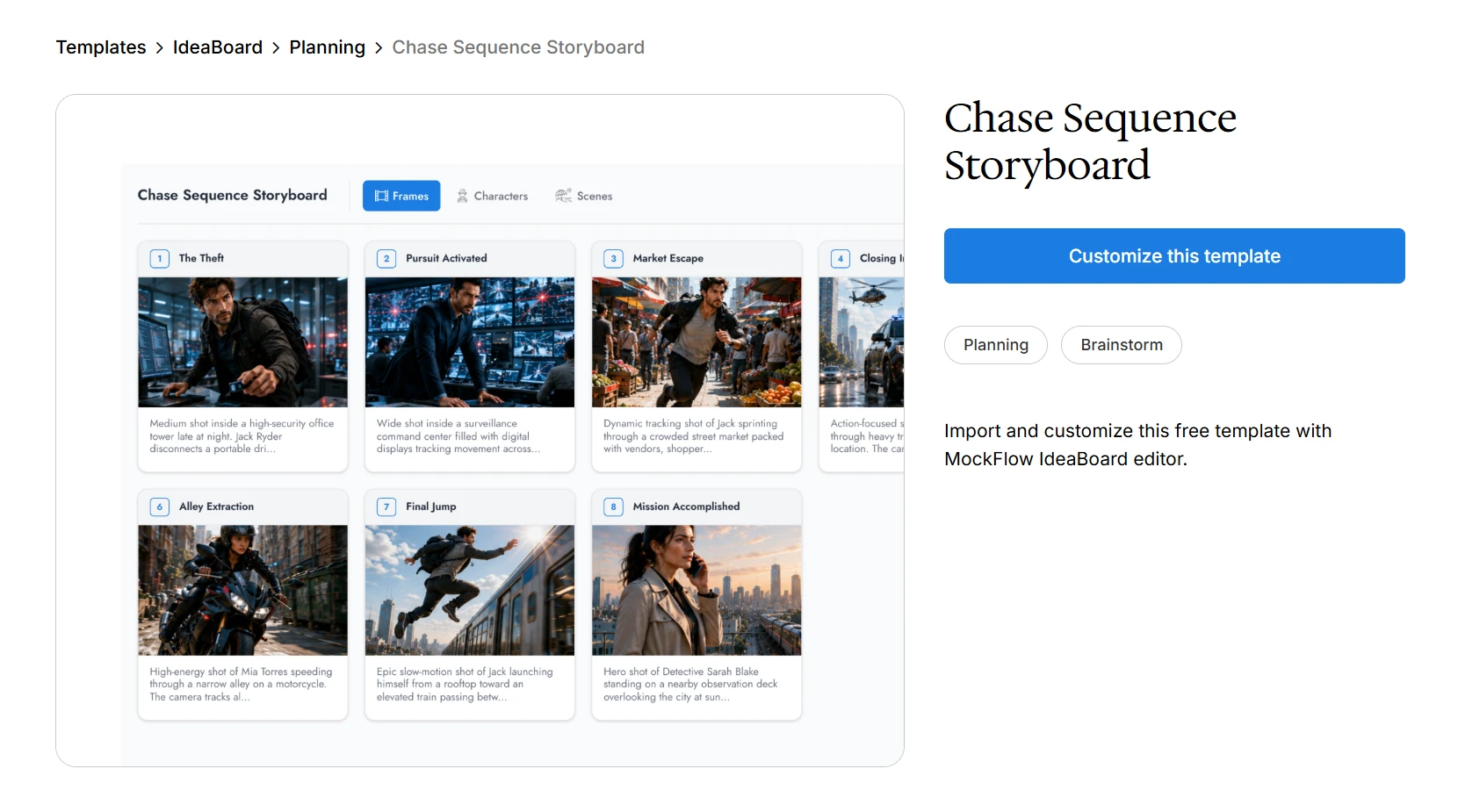Open the Pursuit Activated frame image
Viewport: 1458px width, 812px height.
pos(470,342)
